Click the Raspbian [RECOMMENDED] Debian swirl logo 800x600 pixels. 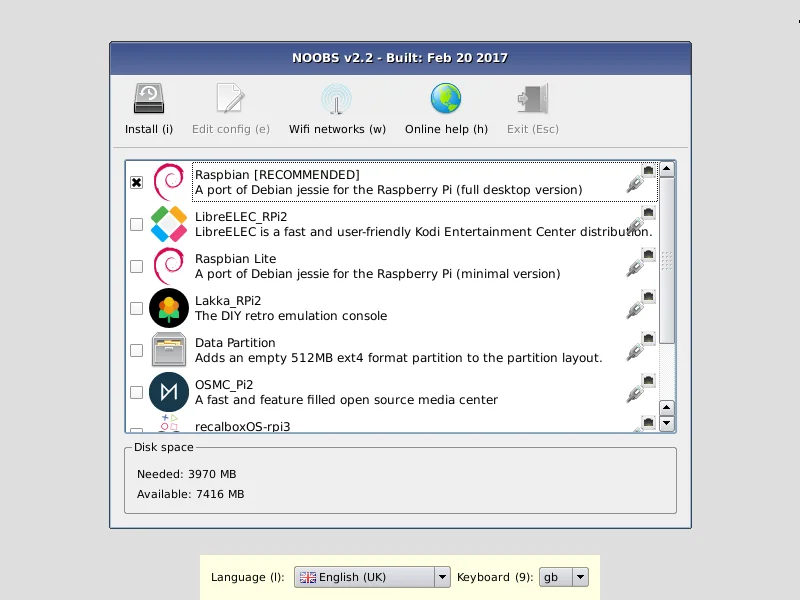coord(169,182)
